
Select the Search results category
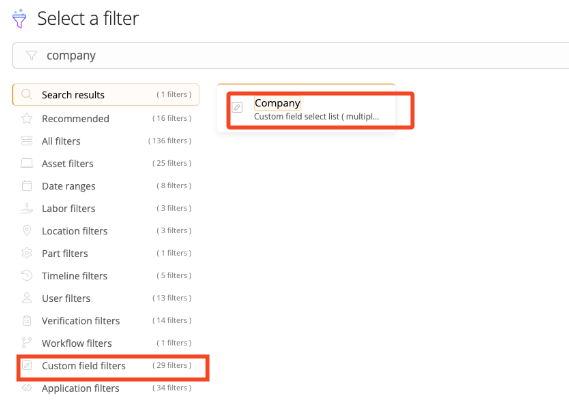(x=106, y=95)
